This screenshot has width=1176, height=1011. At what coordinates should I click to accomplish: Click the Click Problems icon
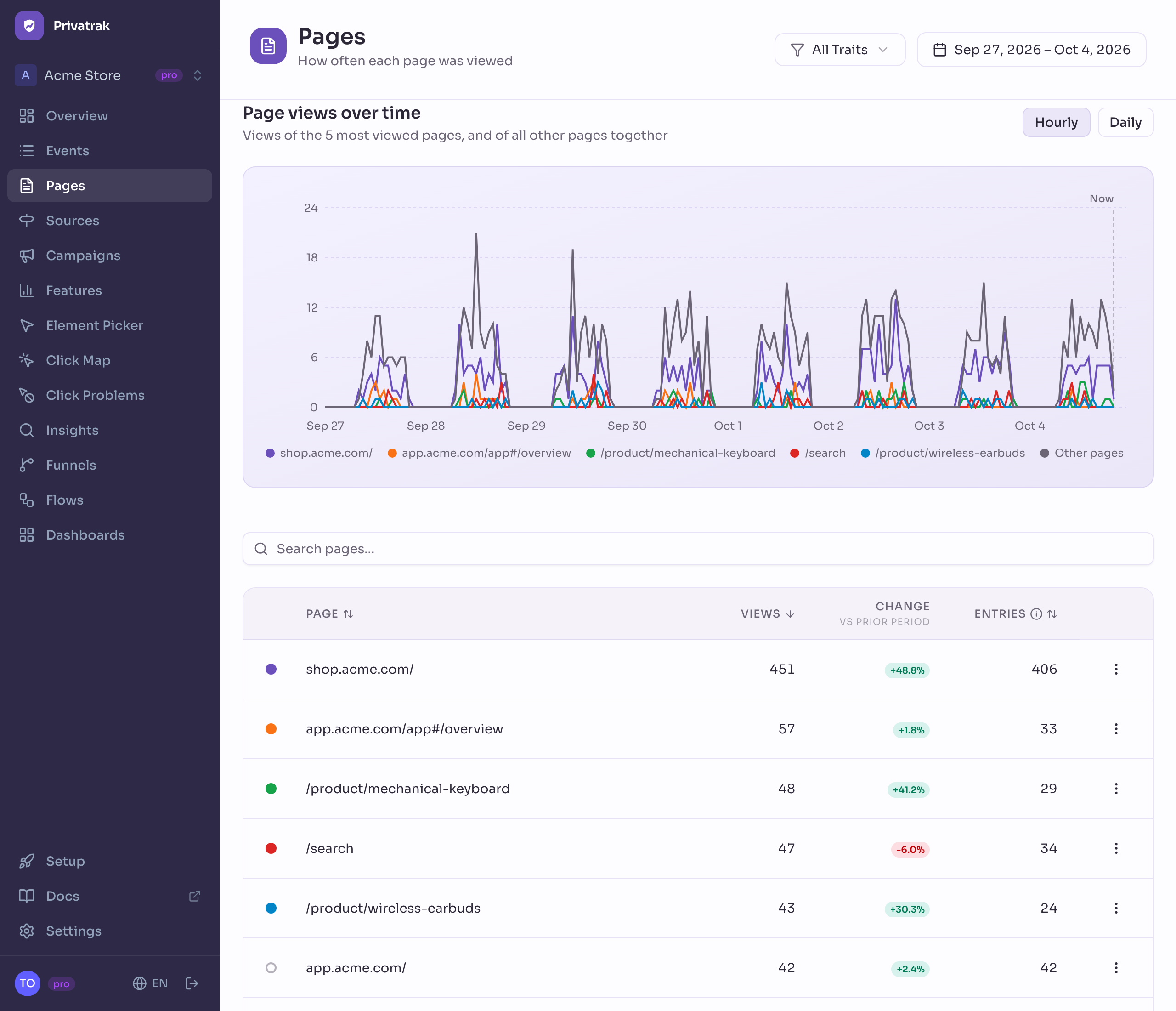click(27, 395)
